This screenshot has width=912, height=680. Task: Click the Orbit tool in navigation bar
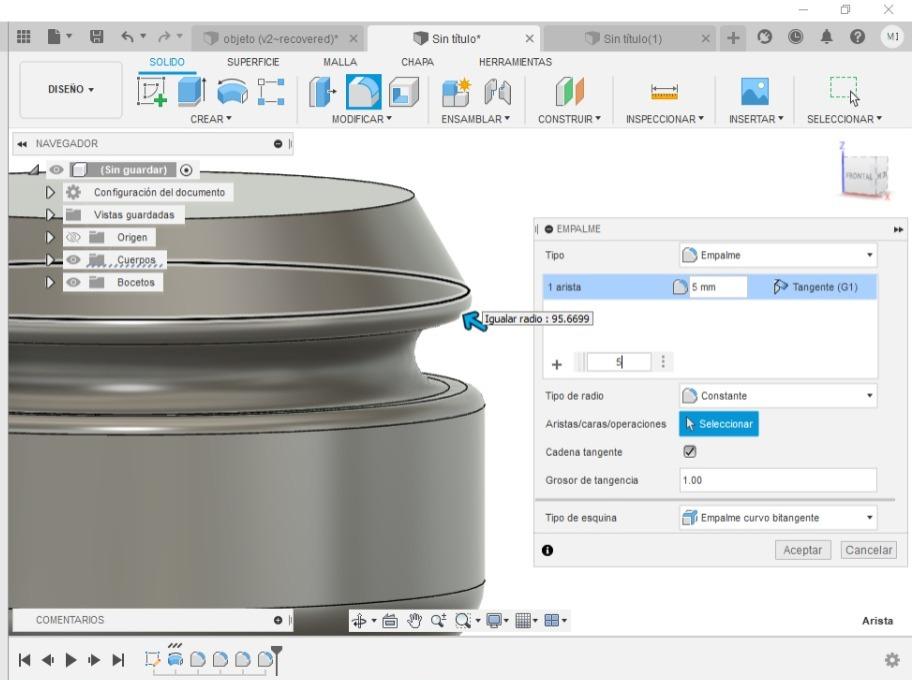(x=359, y=621)
